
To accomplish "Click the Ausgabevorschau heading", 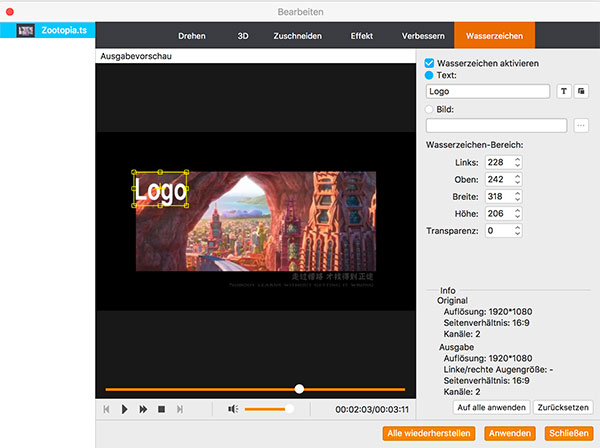I will [x=136, y=56].
